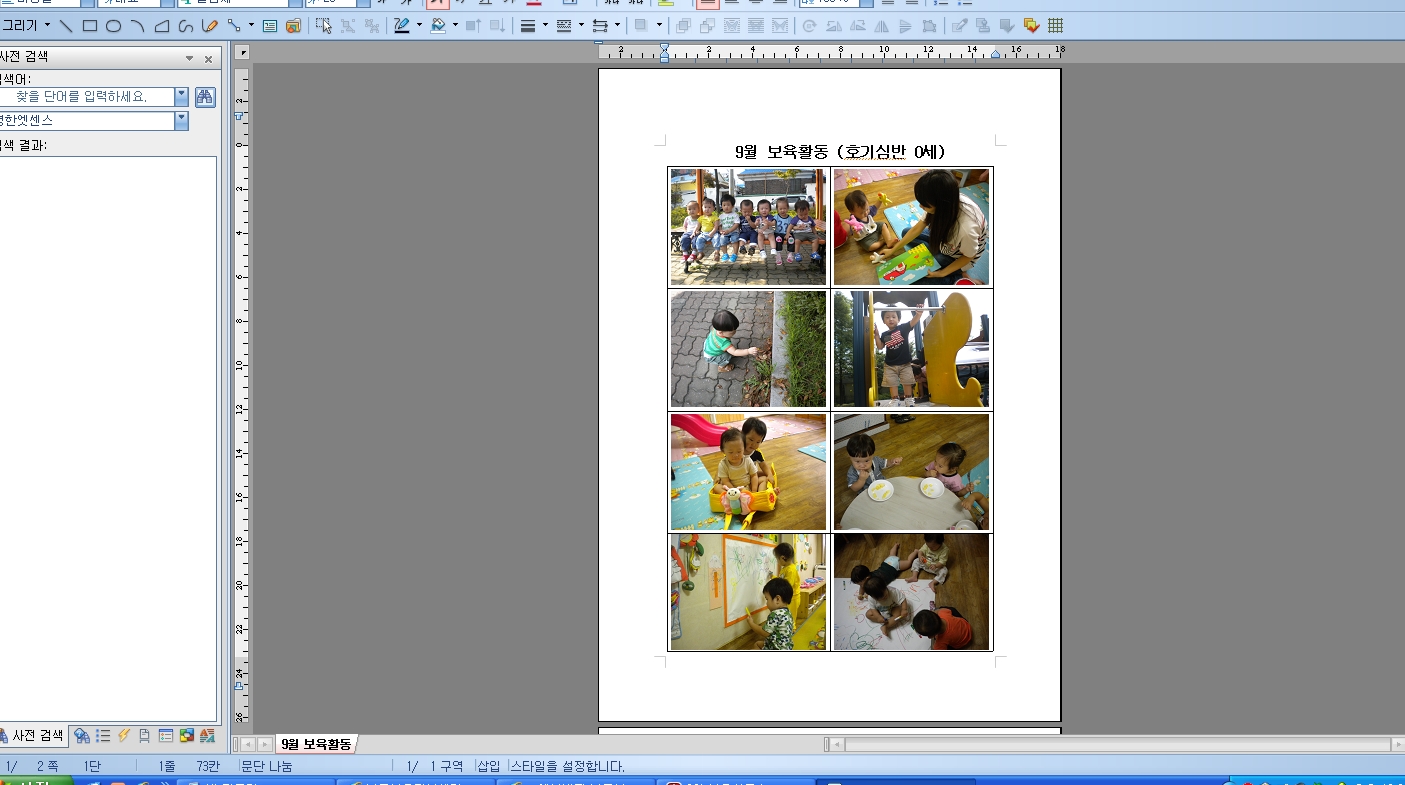This screenshot has width=1405, height=785.
Task: Activate the object selection arrow tool
Action: (x=324, y=26)
